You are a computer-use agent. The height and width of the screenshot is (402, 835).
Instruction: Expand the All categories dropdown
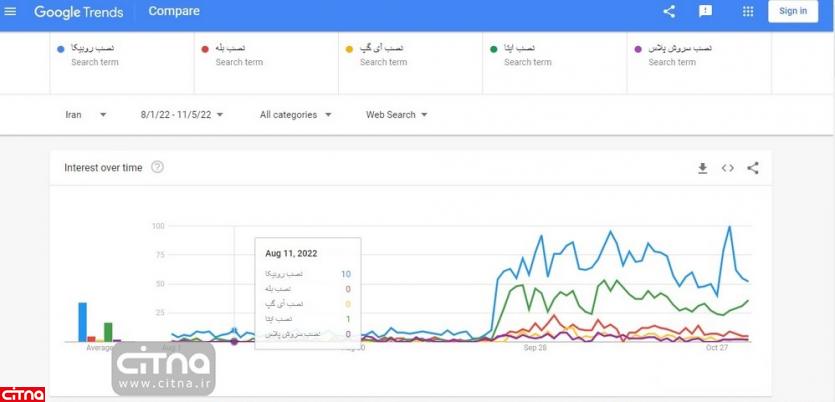pyautogui.click(x=295, y=115)
